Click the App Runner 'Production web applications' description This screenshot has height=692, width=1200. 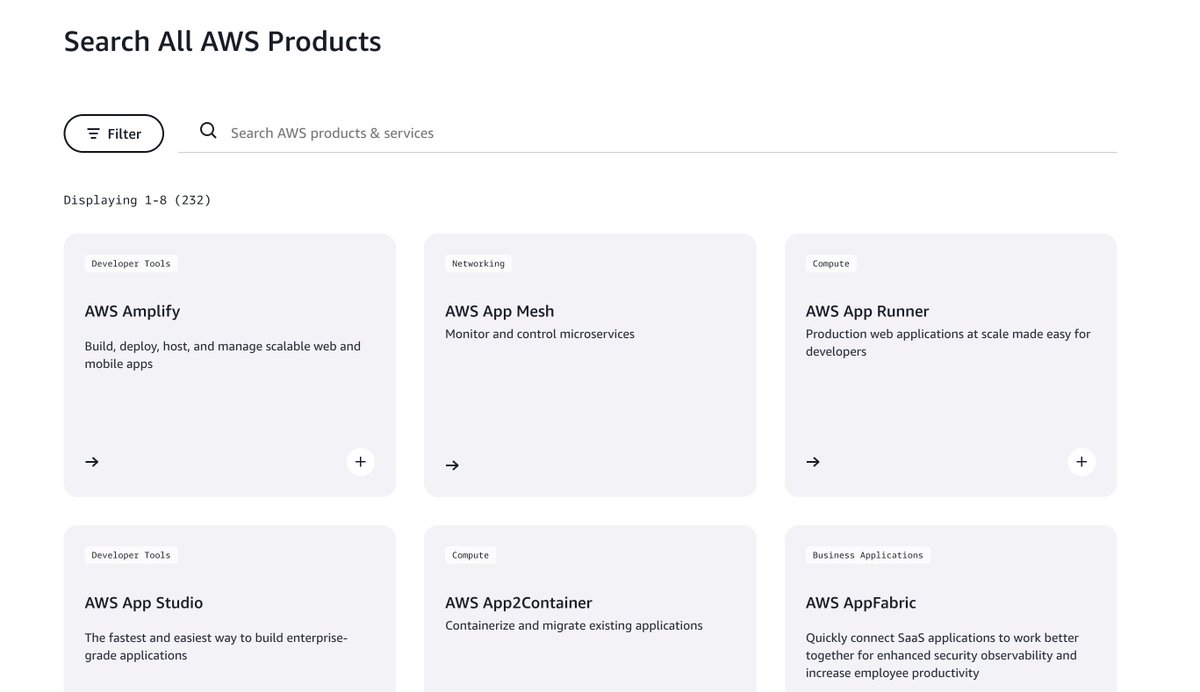(x=948, y=343)
